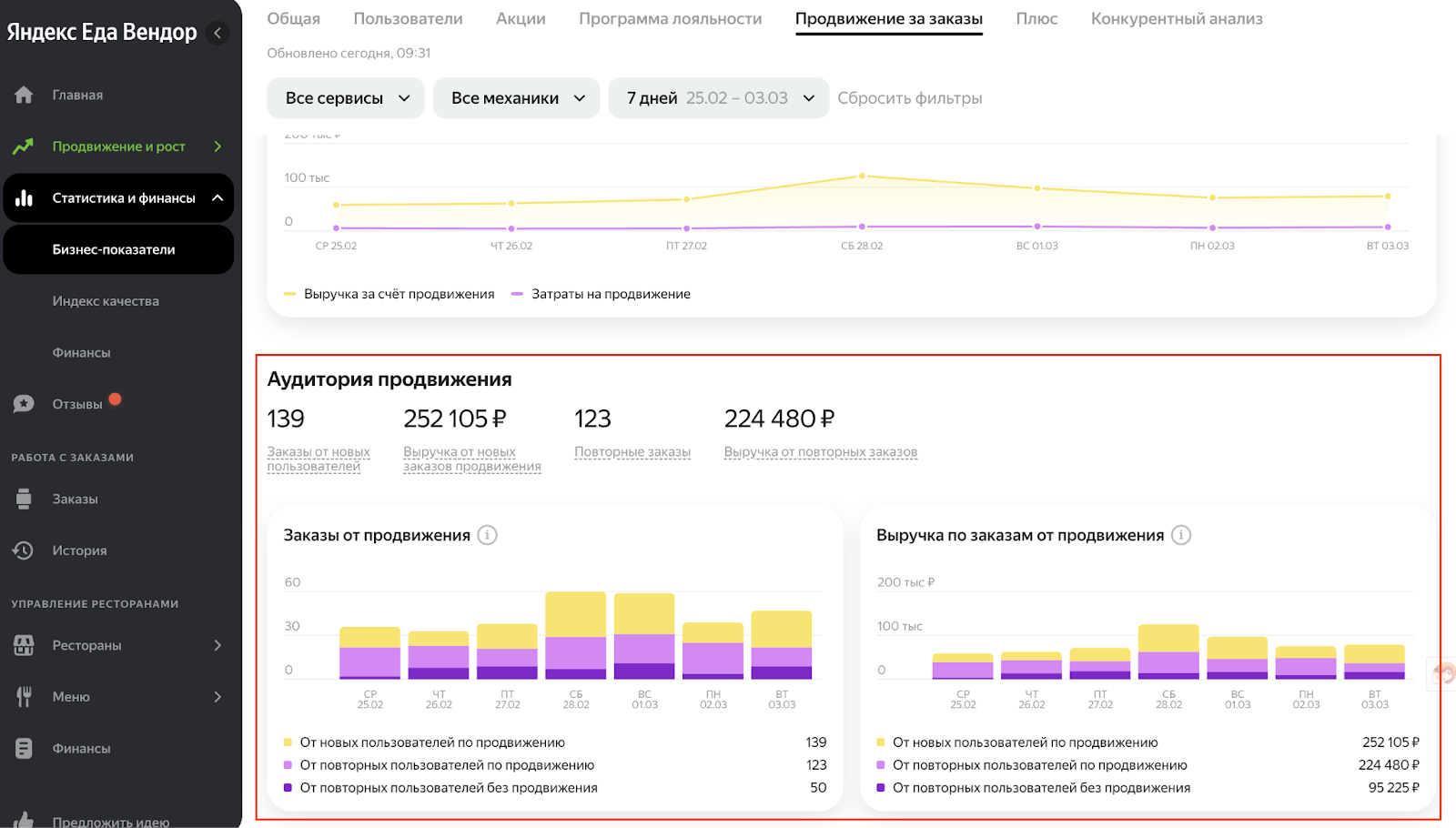Image resolution: width=1456 pixels, height=828 pixels.
Task: Switch to the Программа лояльности tab
Action: [x=671, y=19]
